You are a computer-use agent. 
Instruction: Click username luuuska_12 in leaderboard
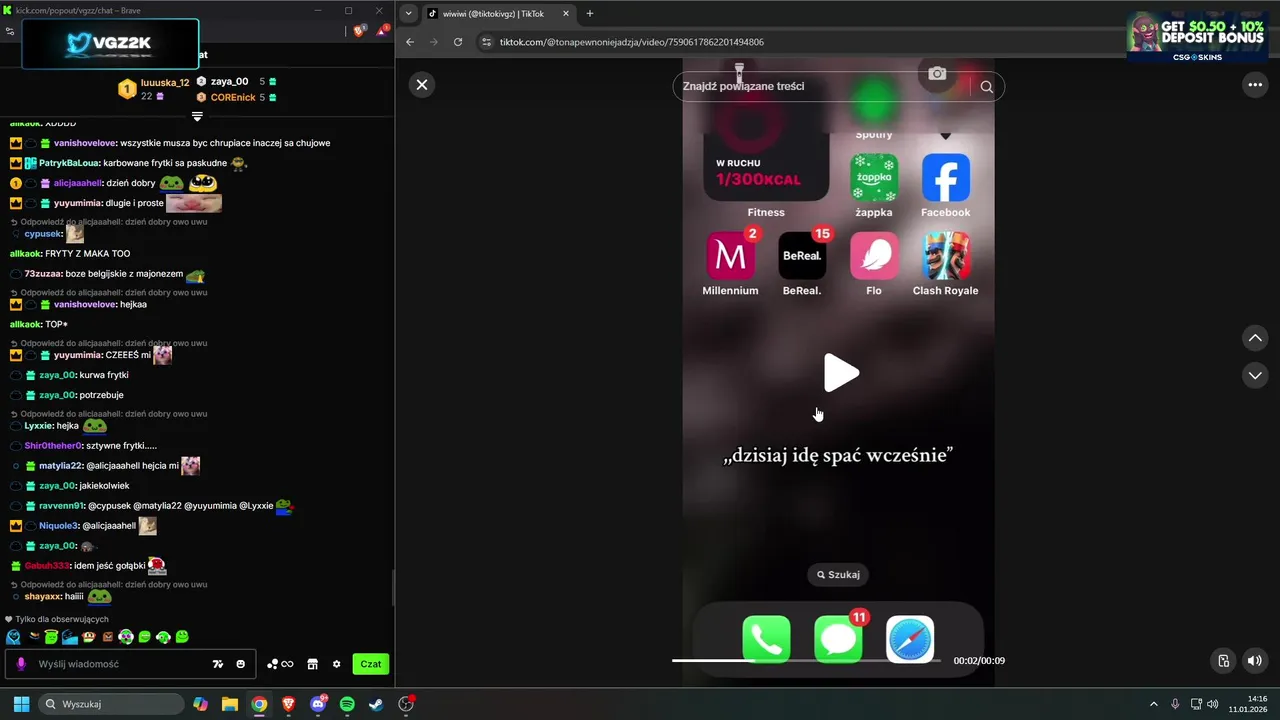tap(165, 83)
